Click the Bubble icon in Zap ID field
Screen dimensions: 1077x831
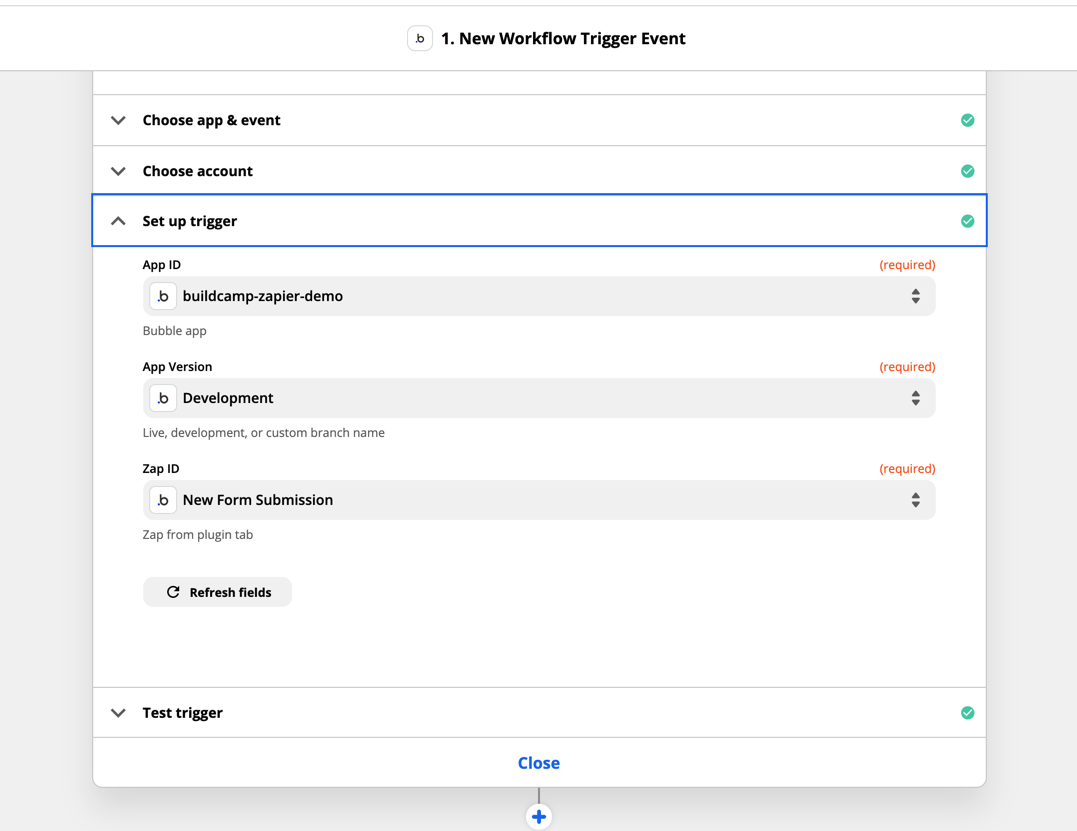(163, 500)
